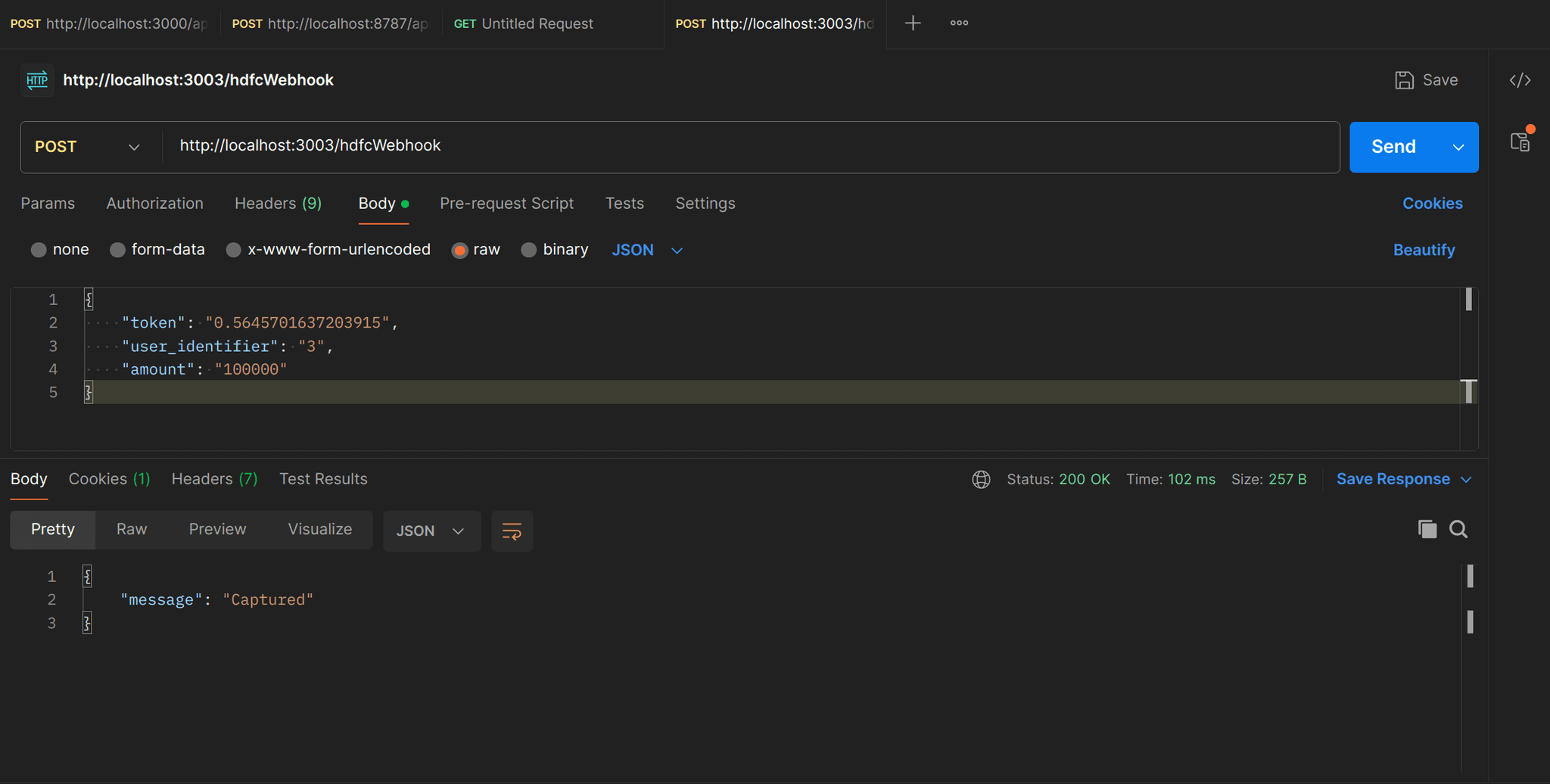
Task: Click the "amount" value "100000"
Action: (x=251, y=369)
